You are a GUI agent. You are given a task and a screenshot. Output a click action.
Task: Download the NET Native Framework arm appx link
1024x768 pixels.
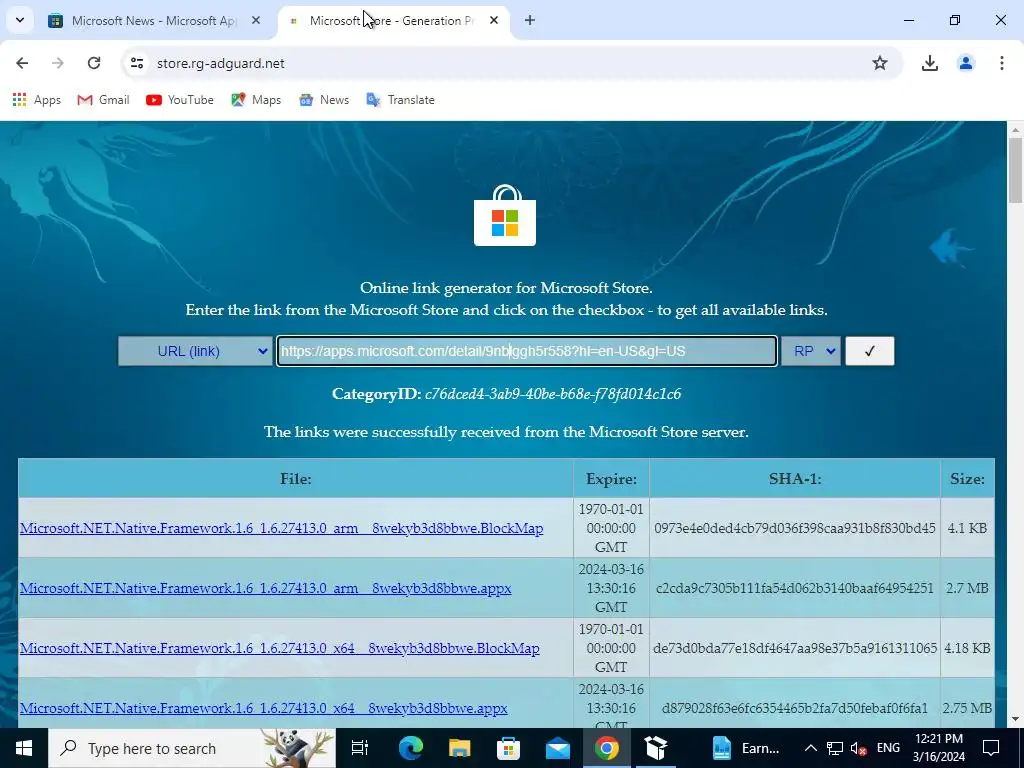tap(265, 588)
